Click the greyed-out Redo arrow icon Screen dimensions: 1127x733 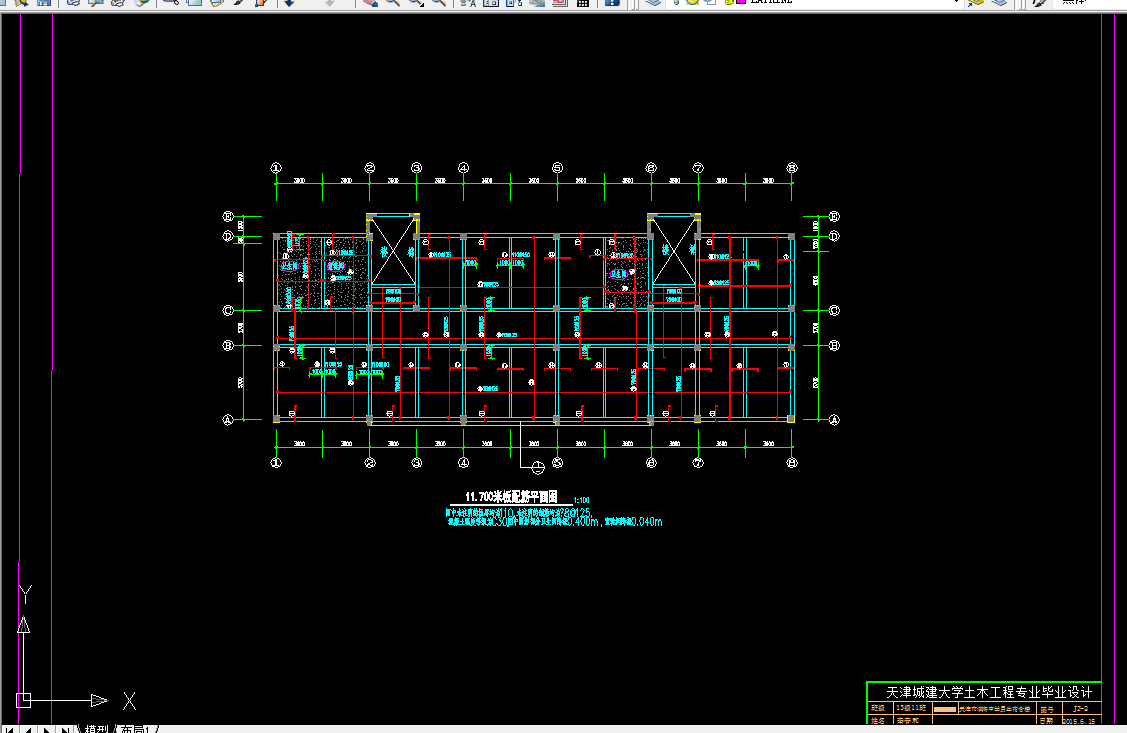point(329,3)
